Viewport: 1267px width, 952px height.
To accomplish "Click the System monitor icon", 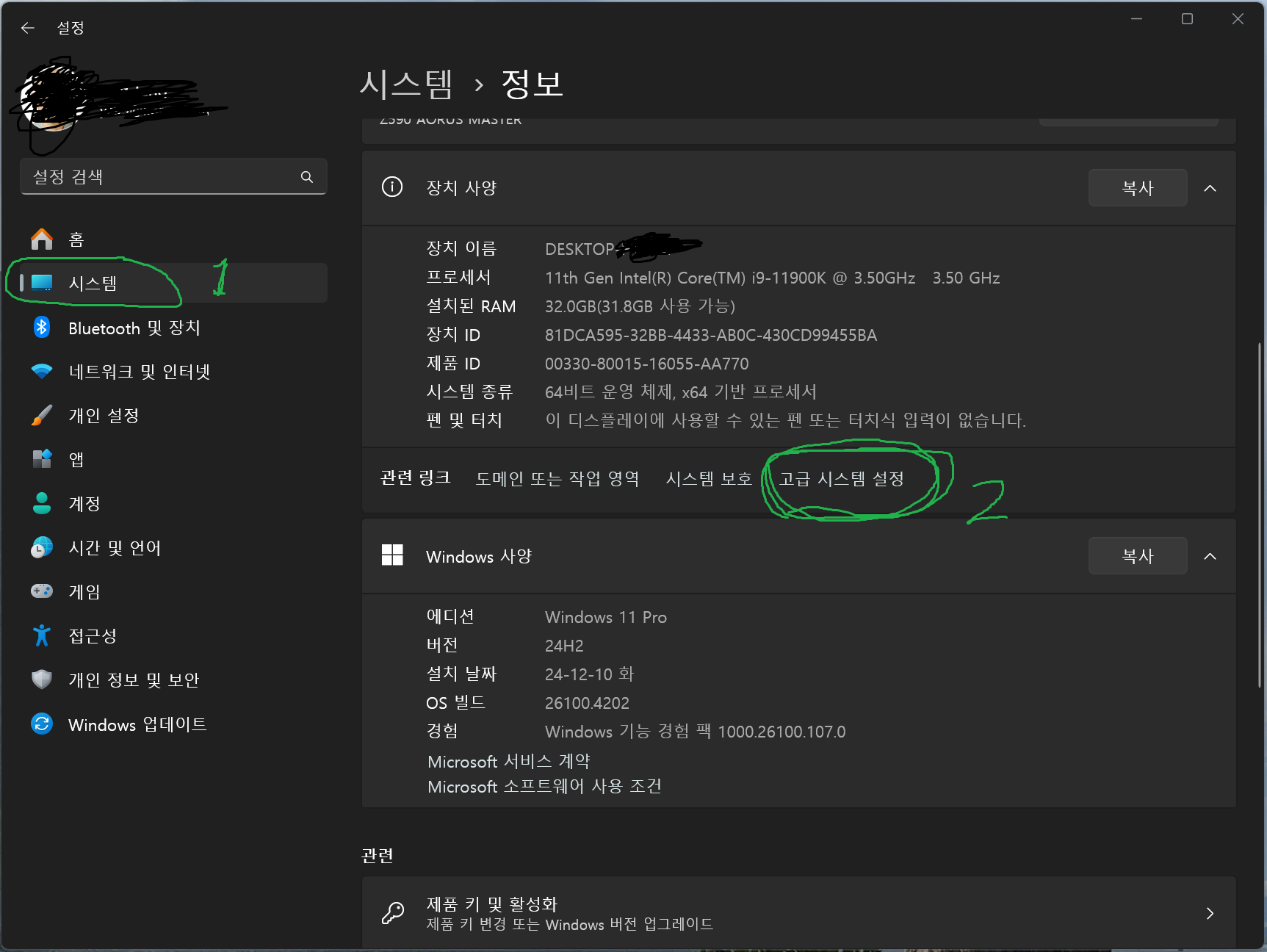I will click(42, 283).
